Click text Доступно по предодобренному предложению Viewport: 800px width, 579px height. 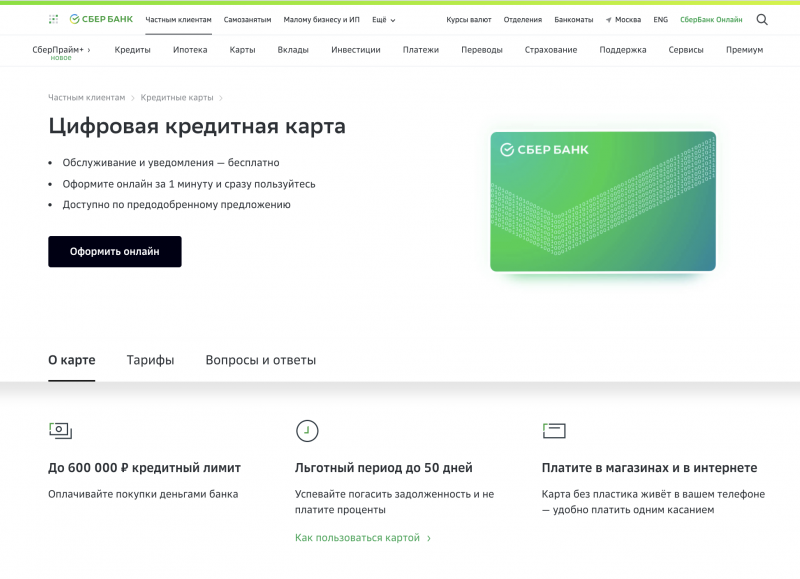pos(177,205)
